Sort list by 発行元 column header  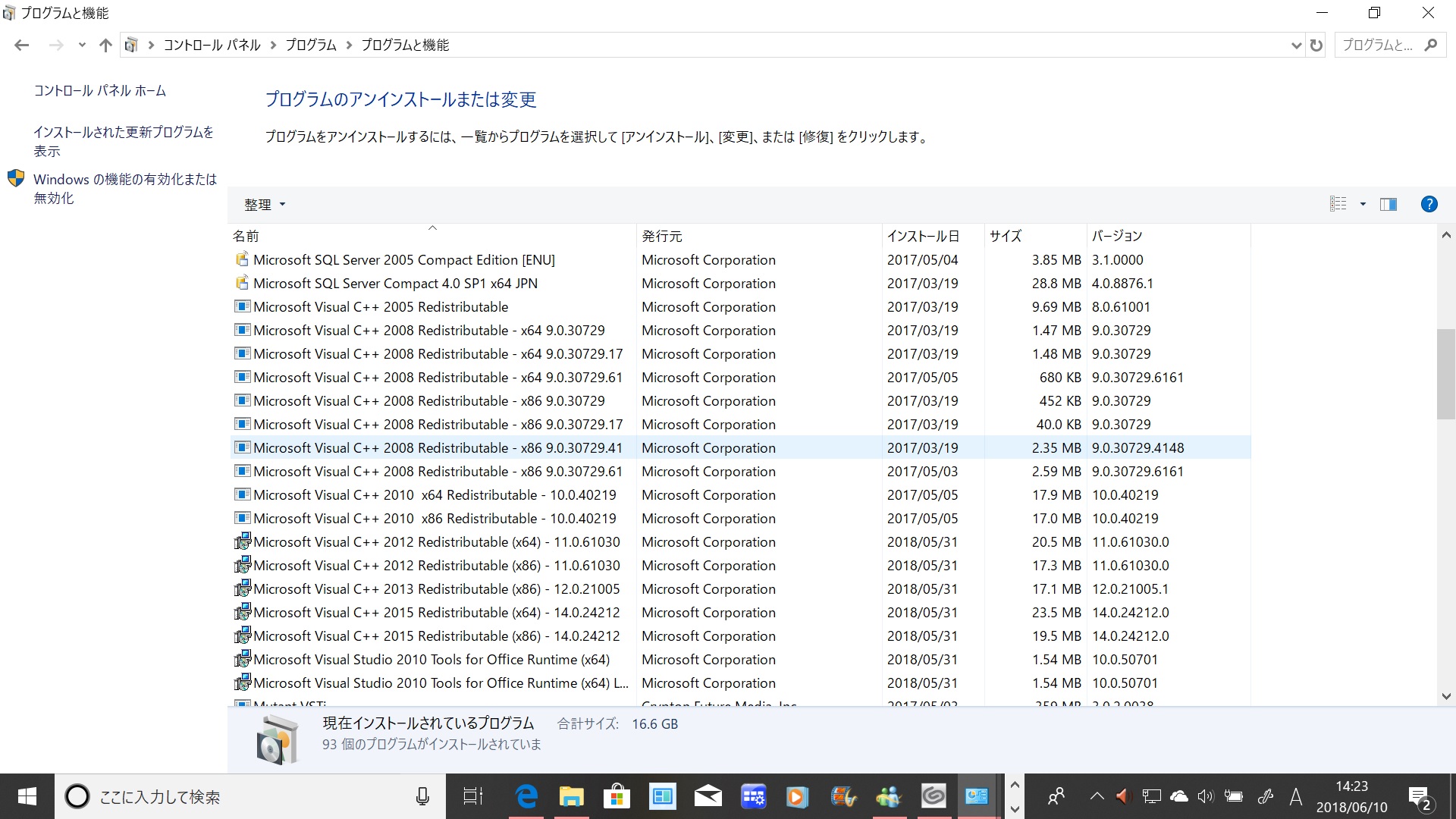point(662,236)
